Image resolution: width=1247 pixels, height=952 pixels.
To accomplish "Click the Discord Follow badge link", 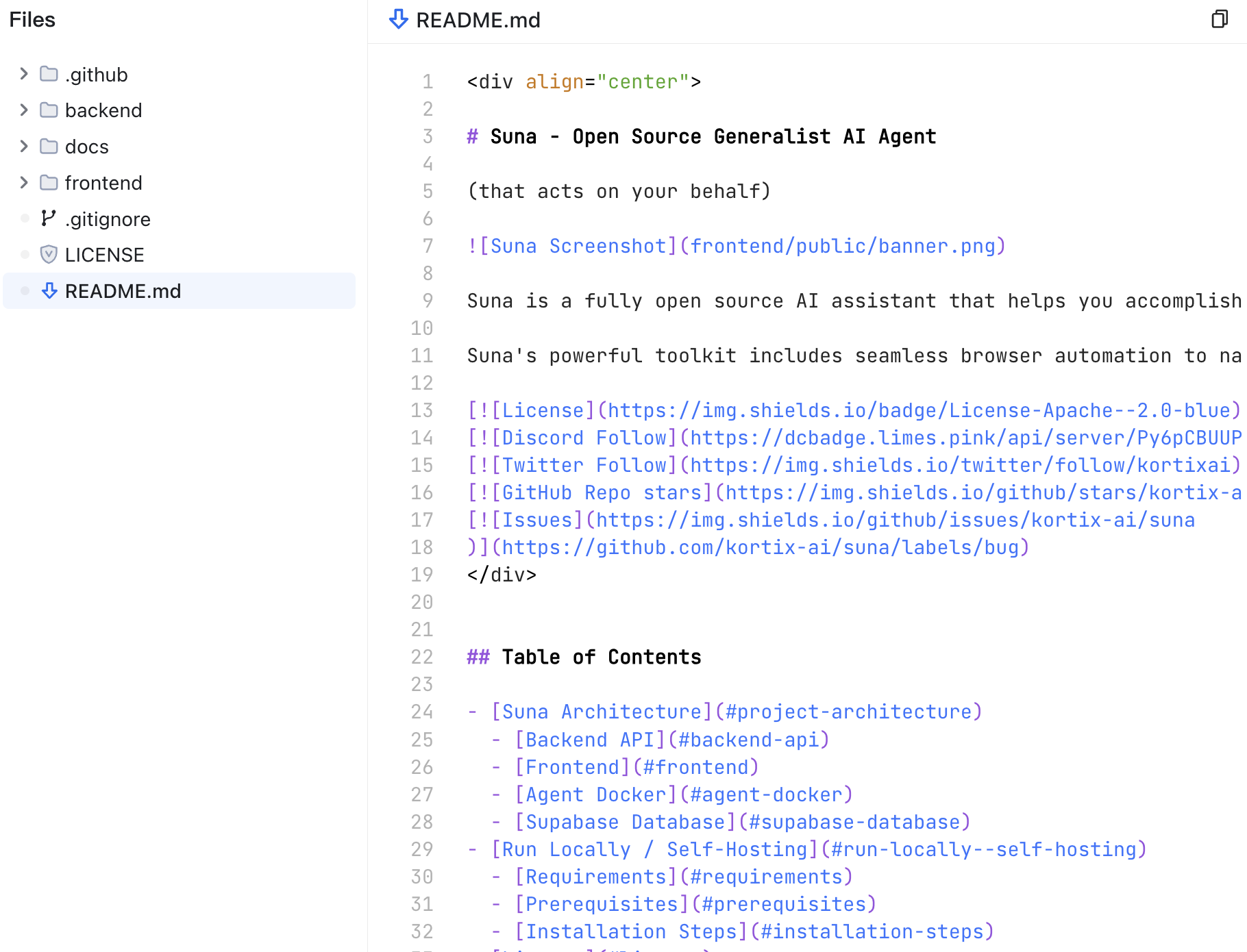I will click(854, 438).
